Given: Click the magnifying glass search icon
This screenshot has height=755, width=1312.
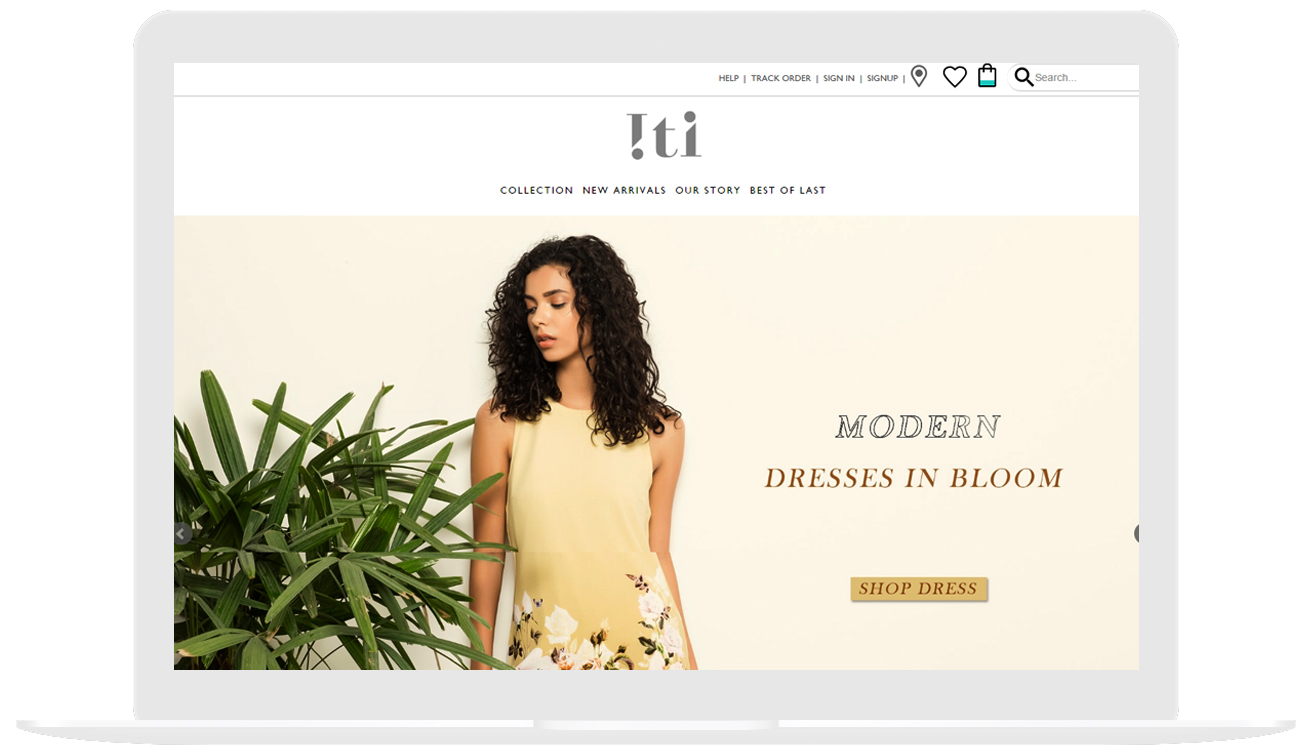Looking at the screenshot, I should tap(1023, 77).
